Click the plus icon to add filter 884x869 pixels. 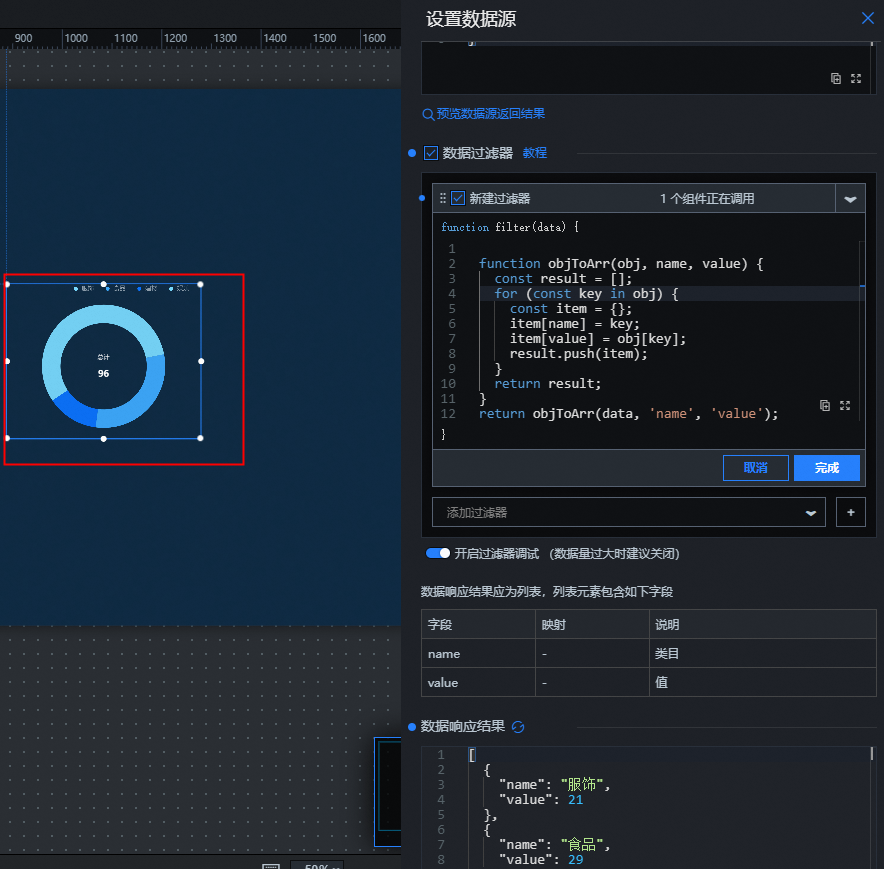point(850,512)
